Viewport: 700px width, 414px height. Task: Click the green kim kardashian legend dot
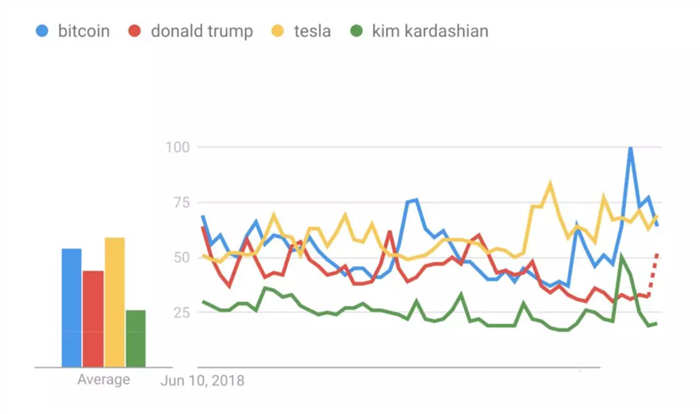356,31
